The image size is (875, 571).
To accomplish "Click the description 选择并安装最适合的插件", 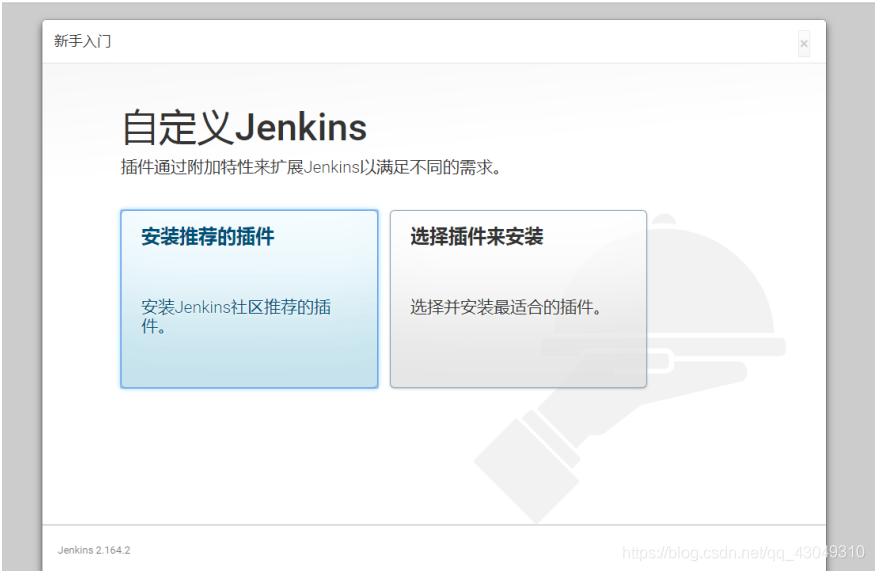I will coord(506,307).
